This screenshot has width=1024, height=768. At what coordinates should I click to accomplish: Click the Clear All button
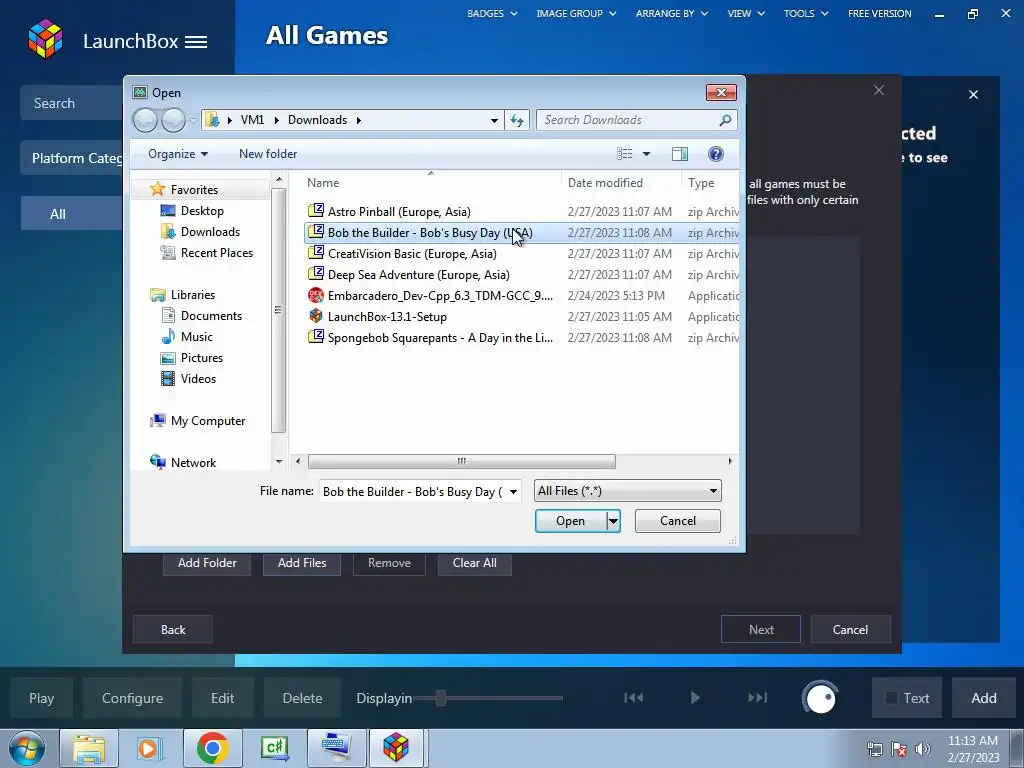(x=475, y=563)
